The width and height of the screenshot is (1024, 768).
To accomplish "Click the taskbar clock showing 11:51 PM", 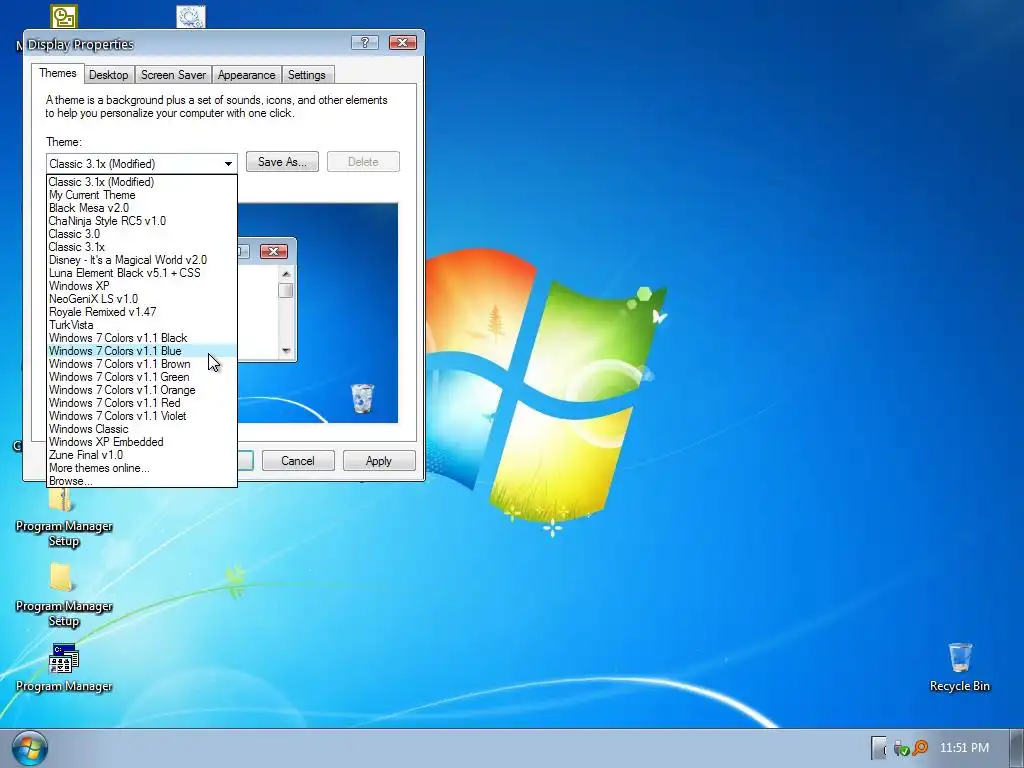I will coord(964,747).
